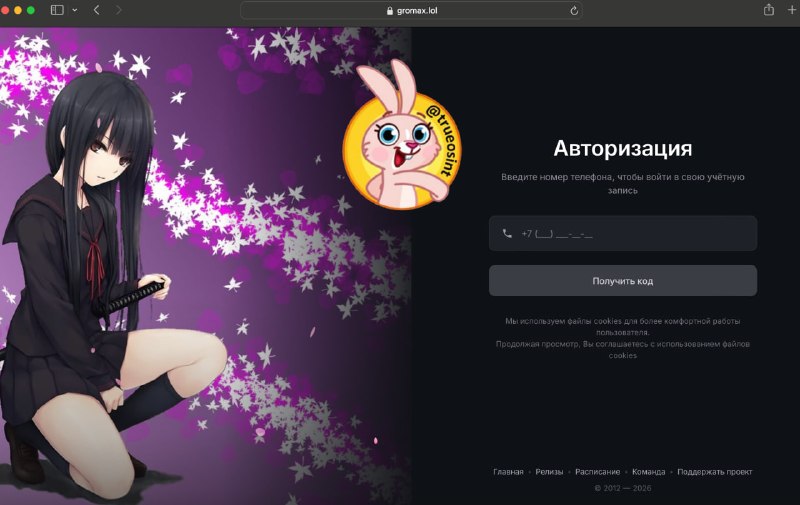Image resolution: width=800 pixels, height=505 pixels.
Task: Click the Введите номер телефона instruction text
Action: tap(623, 184)
